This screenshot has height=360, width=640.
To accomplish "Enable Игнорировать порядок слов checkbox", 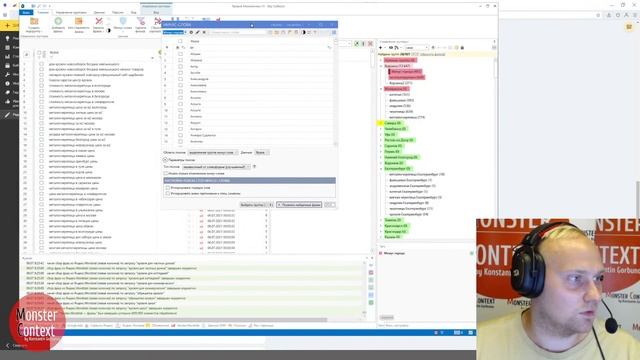I will coord(168,188).
